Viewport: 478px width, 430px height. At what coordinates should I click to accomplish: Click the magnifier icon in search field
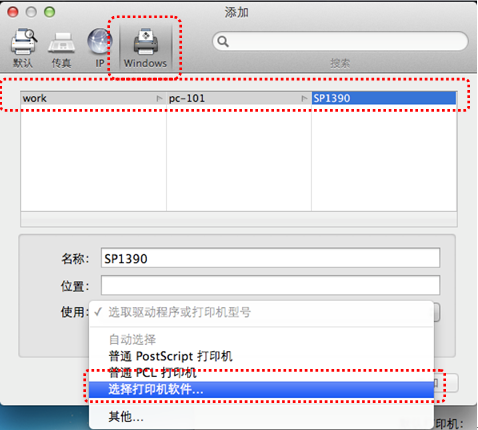[223, 41]
